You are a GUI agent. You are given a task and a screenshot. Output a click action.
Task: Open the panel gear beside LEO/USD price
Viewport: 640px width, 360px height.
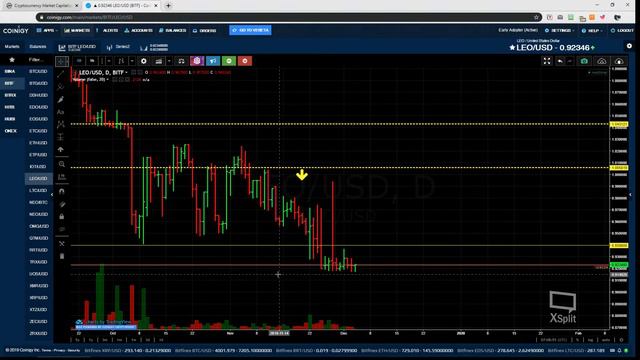[x=629, y=46]
